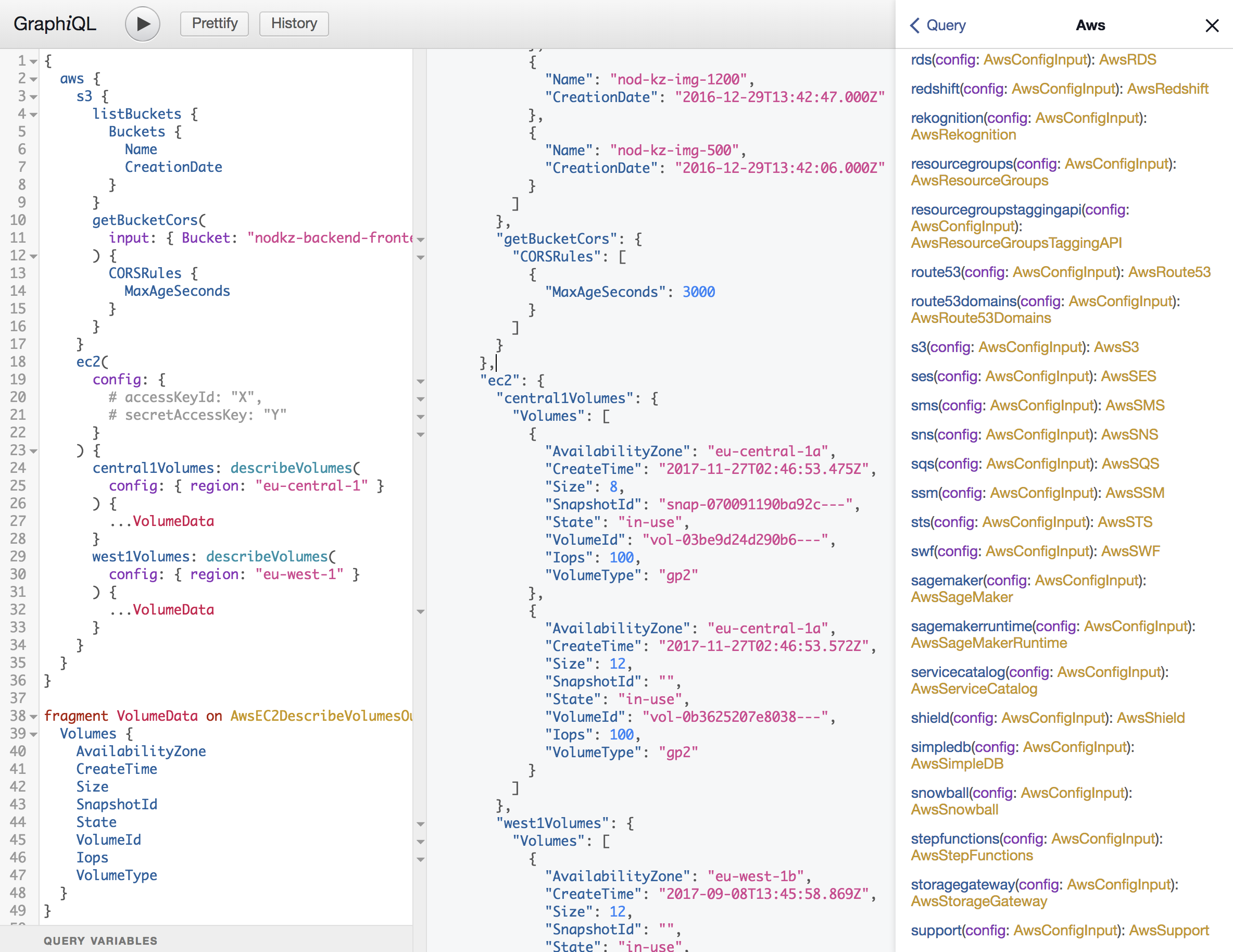Viewport: 1233px width, 952px height.
Task: Click the MaxAgeSeconds value 3000 in results
Action: coord(698,293)
